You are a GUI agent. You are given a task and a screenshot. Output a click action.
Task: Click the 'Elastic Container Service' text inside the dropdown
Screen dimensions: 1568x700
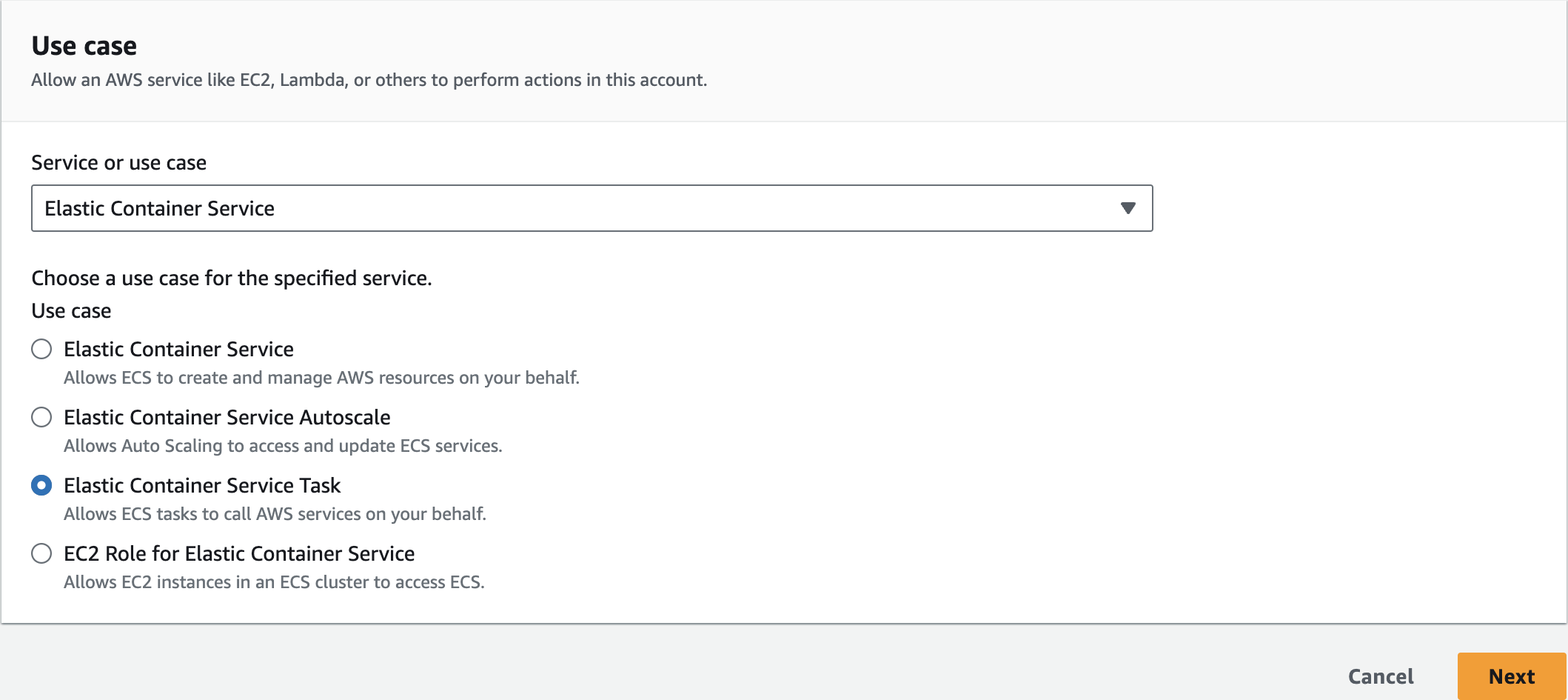tap(159, 208)
